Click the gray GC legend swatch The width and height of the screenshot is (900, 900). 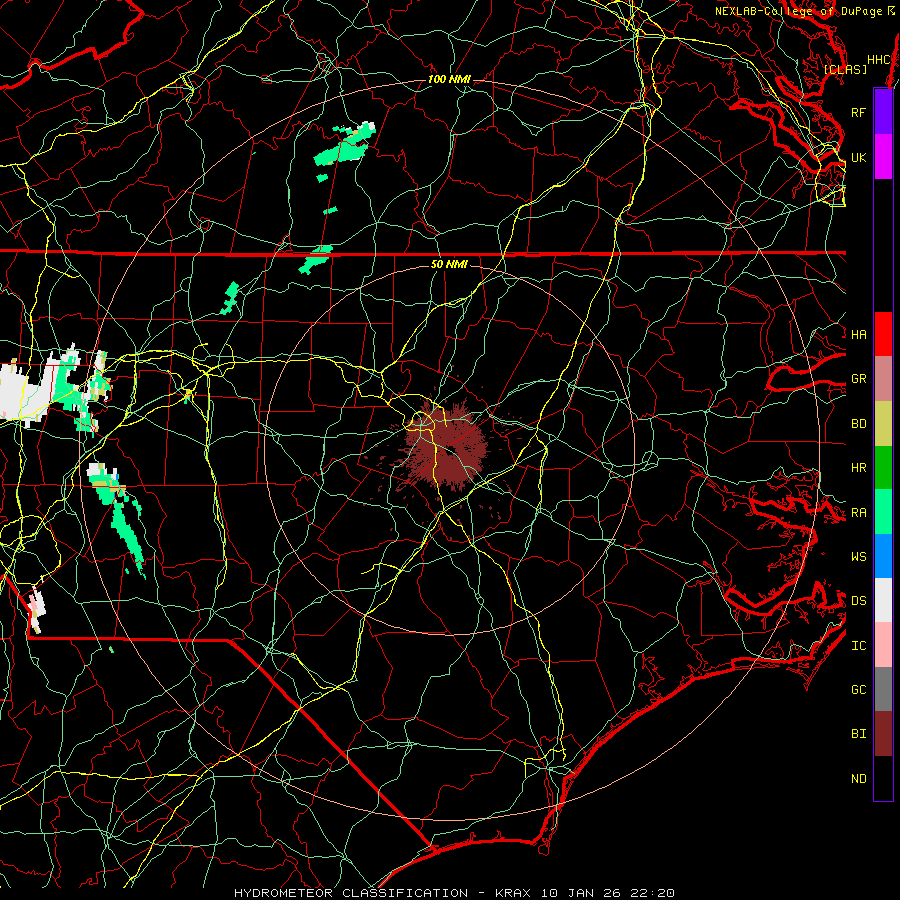883,689
